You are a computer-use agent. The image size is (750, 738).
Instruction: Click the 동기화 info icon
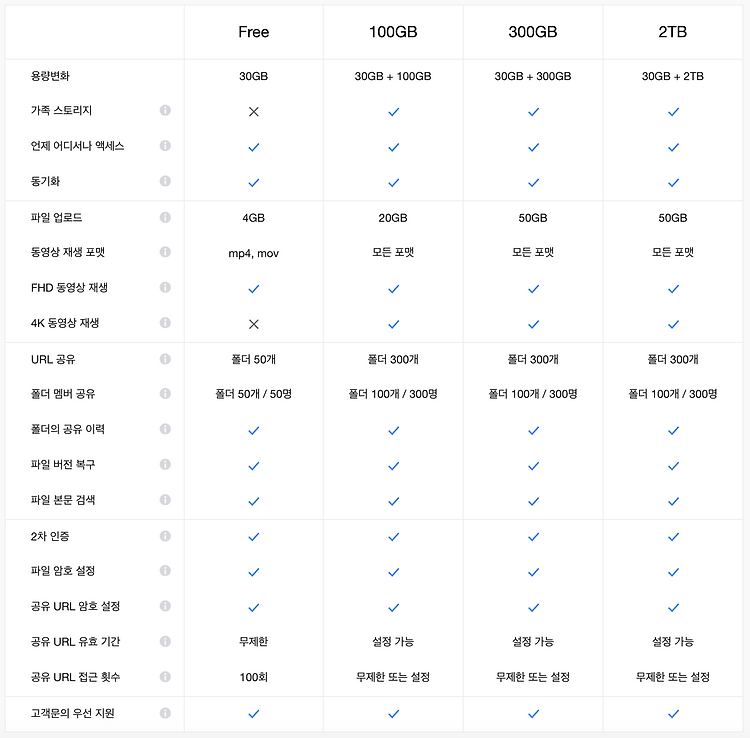[x=165, y=181]
